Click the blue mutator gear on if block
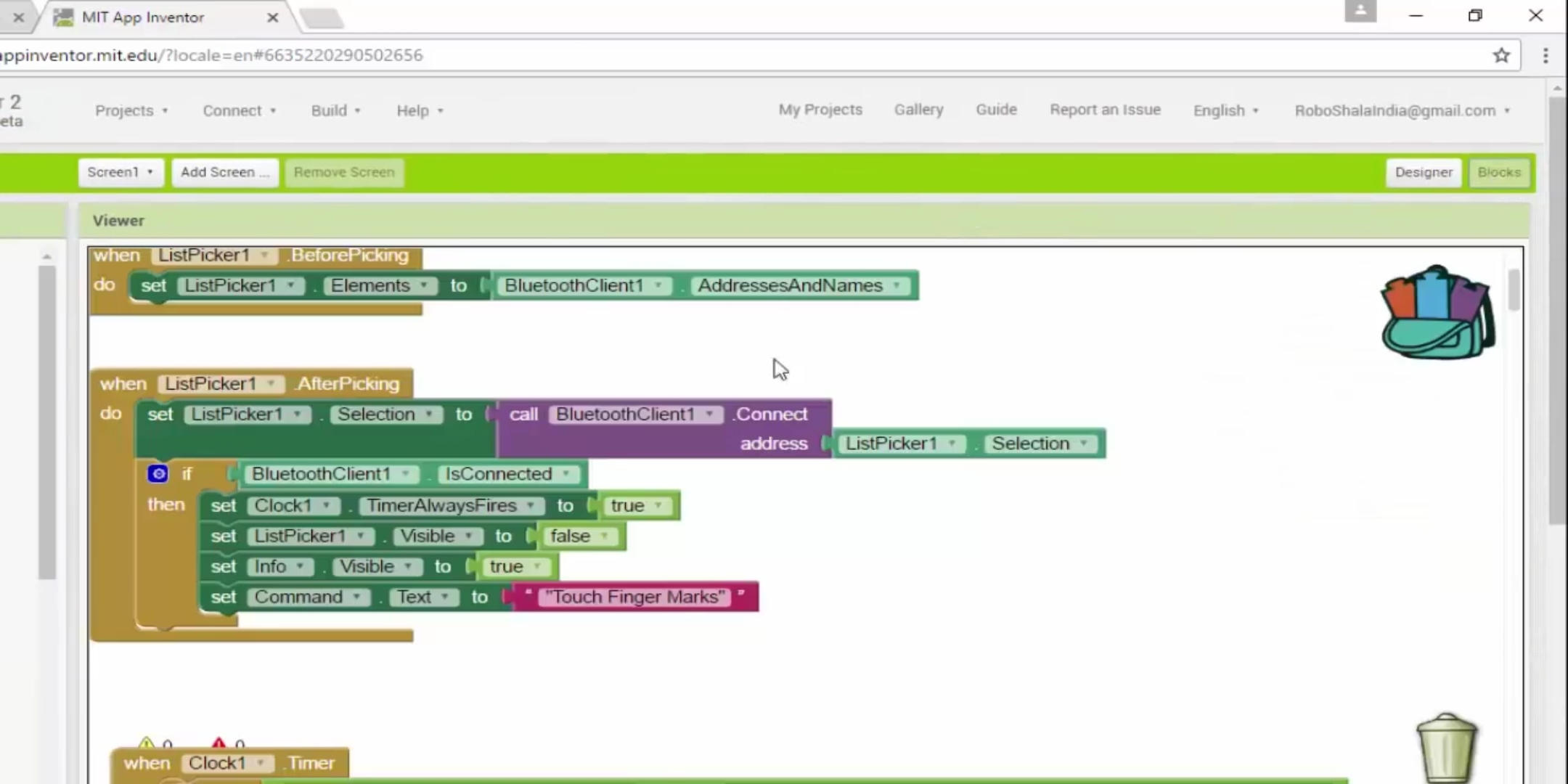The width and height of the screenshot is (1568, 784). tap(158, 474)
